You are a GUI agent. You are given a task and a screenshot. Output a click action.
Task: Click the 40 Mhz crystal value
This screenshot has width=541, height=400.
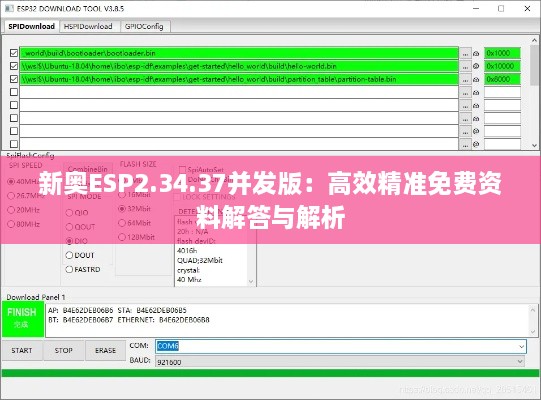click(x=189, y=280)
